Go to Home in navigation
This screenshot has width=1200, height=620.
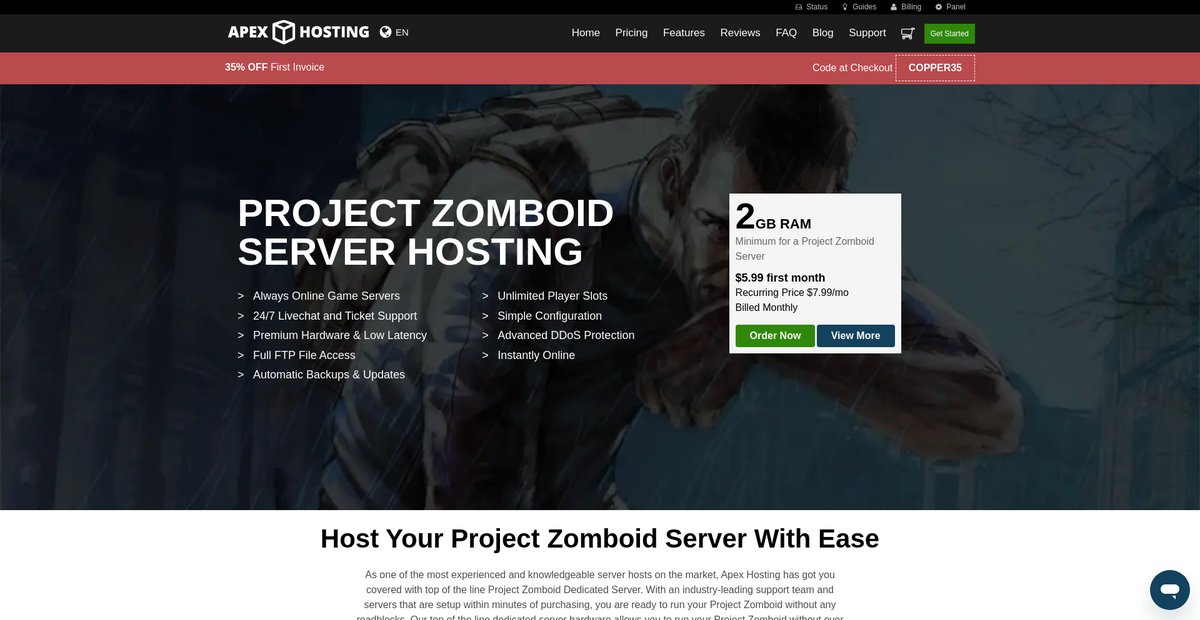click(586, 33)
